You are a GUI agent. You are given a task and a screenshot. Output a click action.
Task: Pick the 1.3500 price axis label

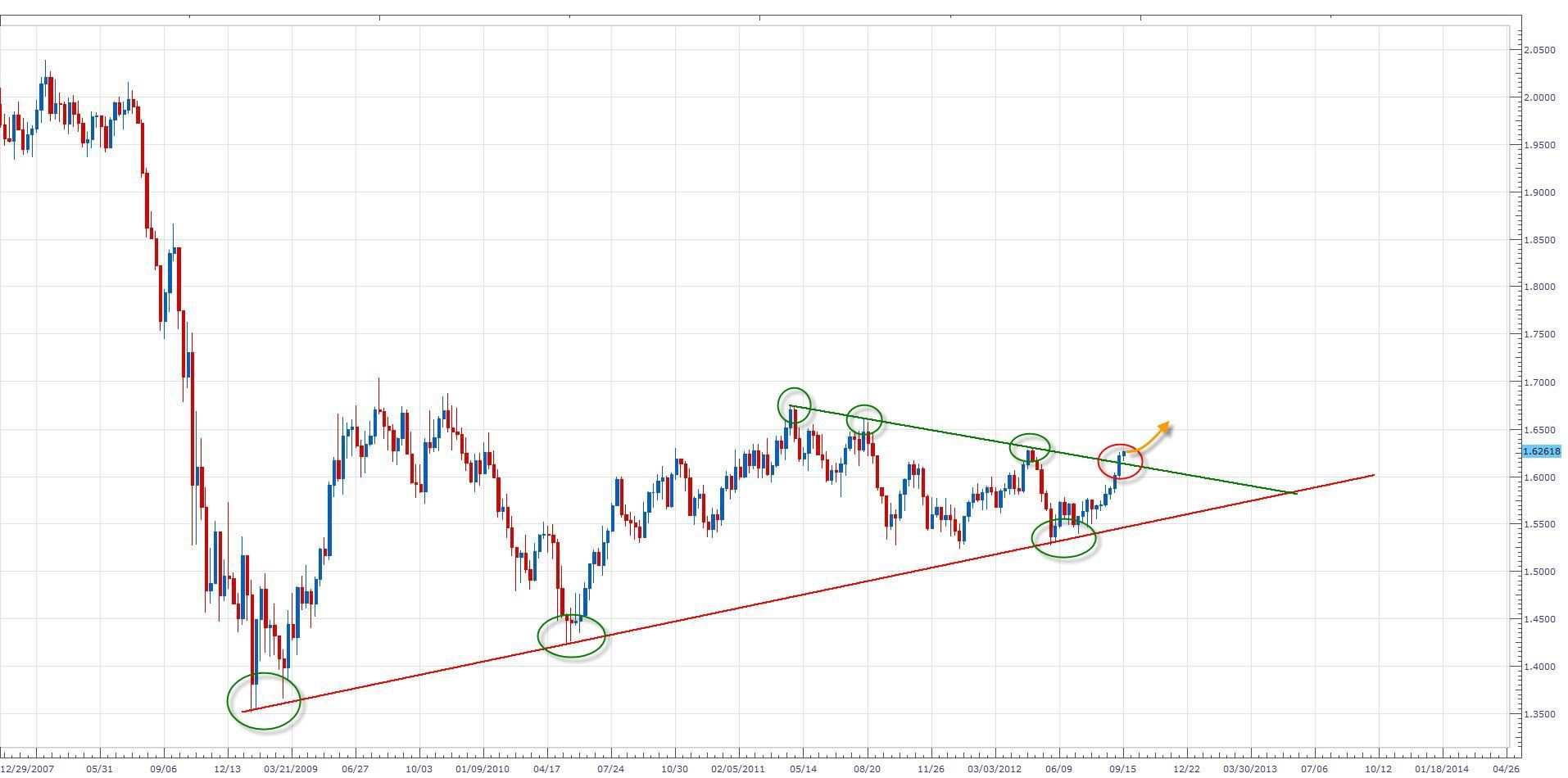pyautogui.click(x=1539, y=714)
